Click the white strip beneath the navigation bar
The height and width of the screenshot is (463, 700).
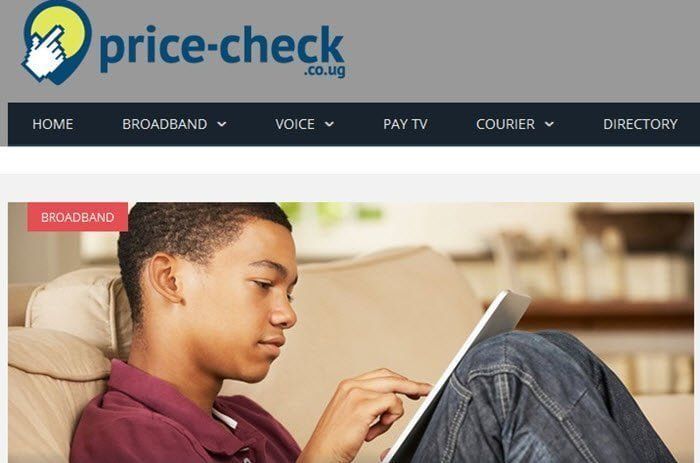(x=350, y=160)
